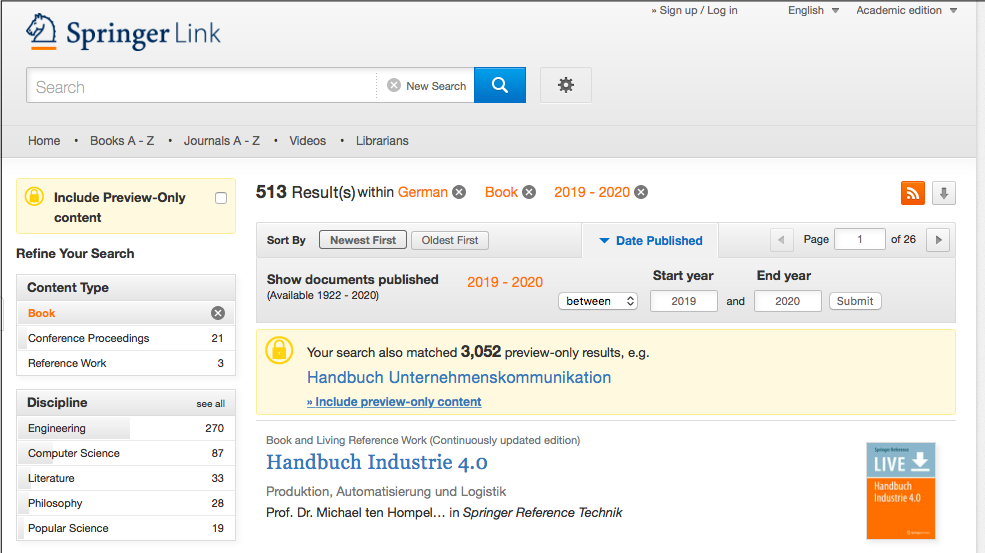Subscribe via the orange RSS icon
985x553 pixels.
pos(913,193)
